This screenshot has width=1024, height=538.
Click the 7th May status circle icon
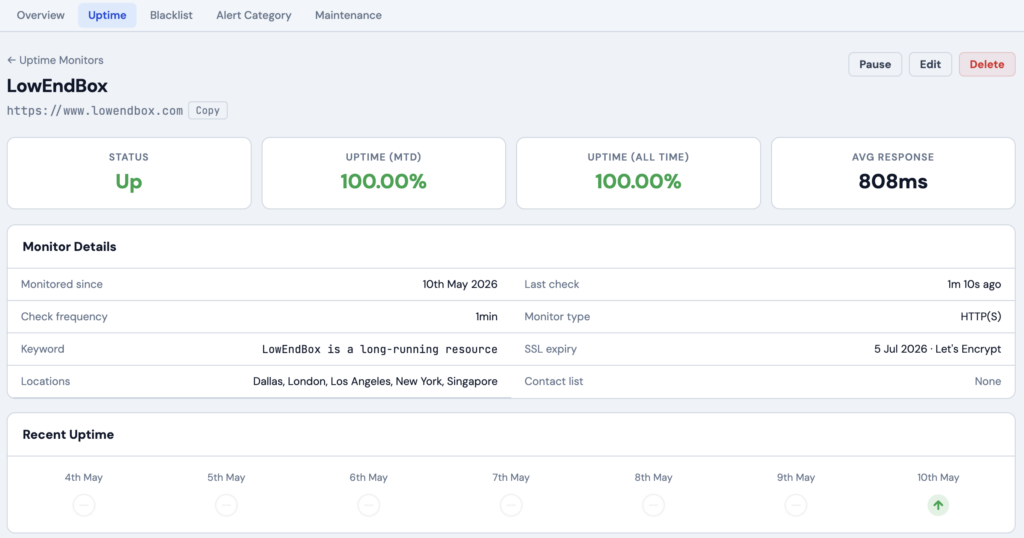[x=511, y=505]
